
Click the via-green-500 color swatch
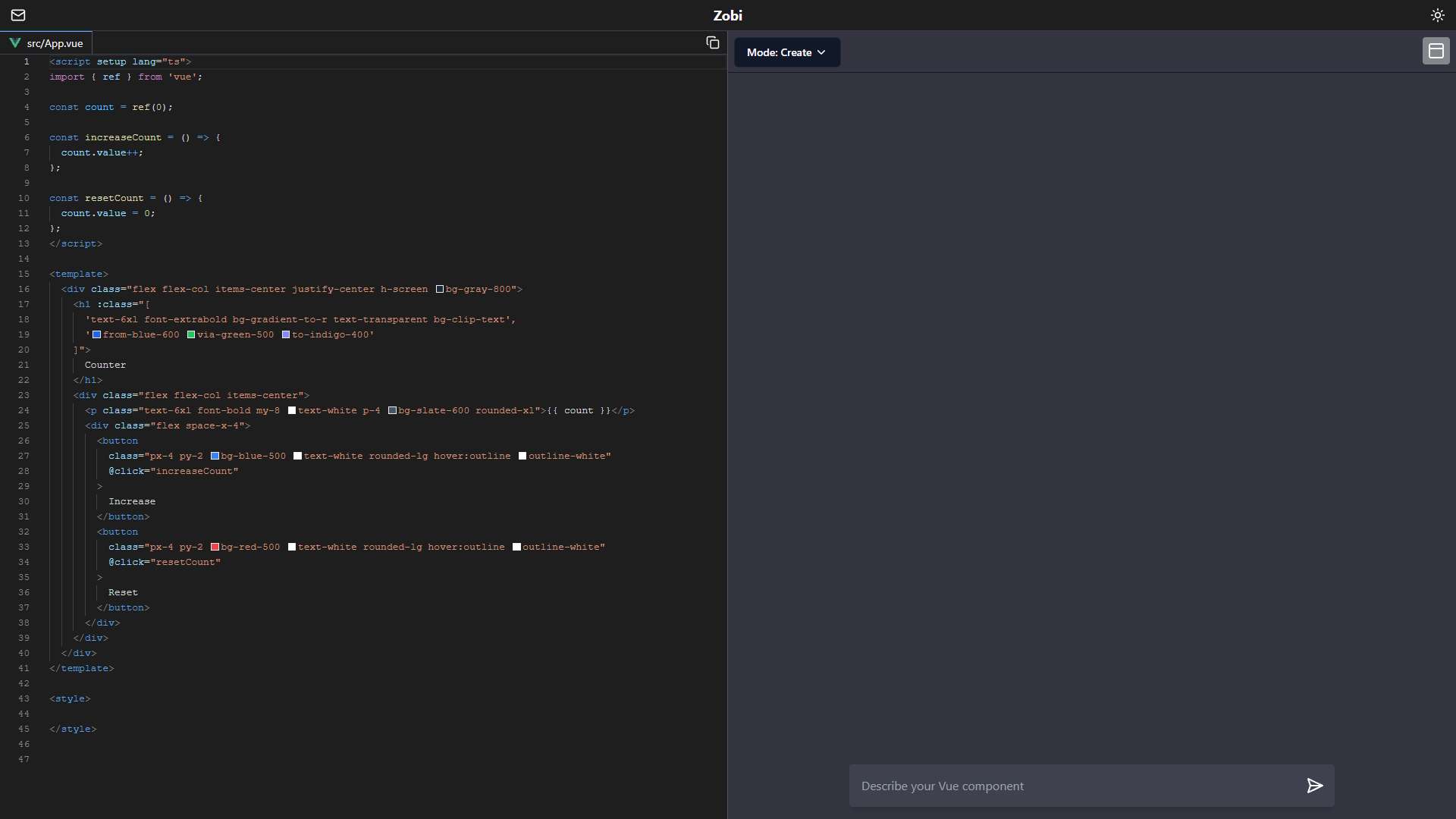pyautogui.click(x=191, y=334)
